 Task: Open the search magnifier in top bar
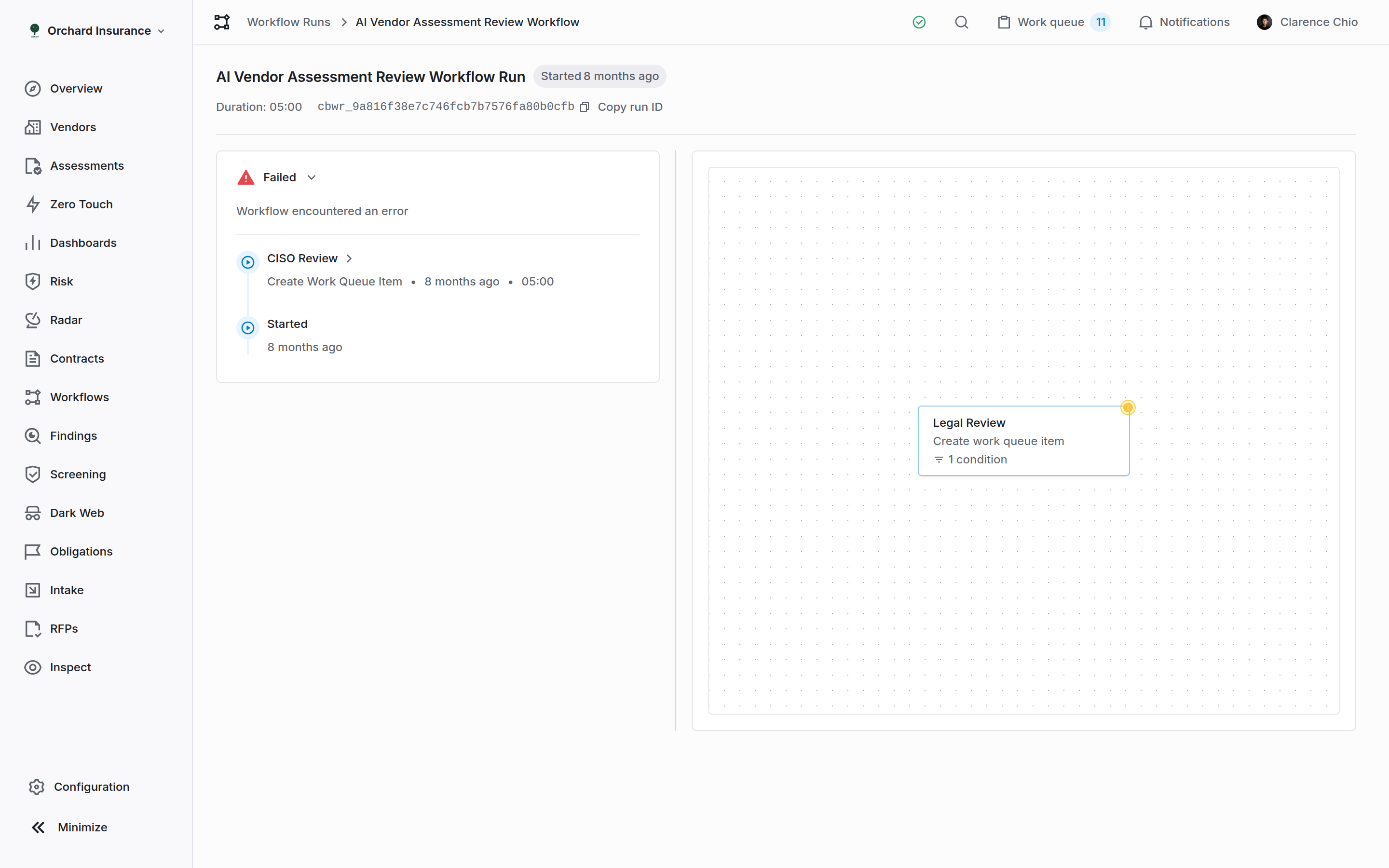point(961,22)
